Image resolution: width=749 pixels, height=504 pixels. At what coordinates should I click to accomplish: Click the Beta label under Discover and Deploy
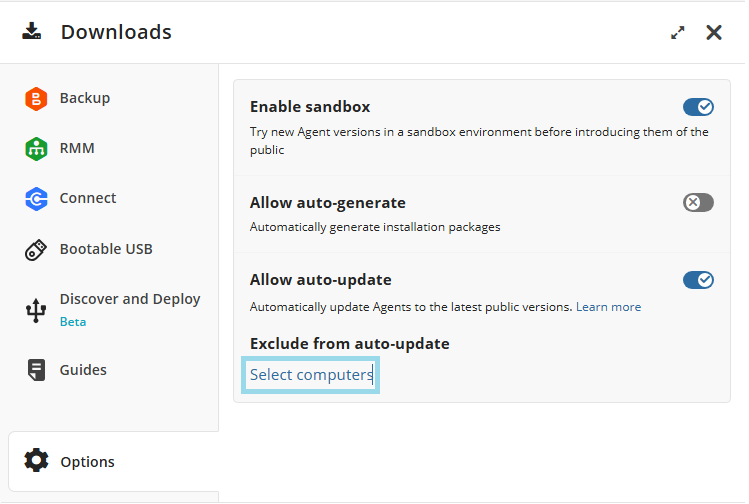click(x=73, y=322)
